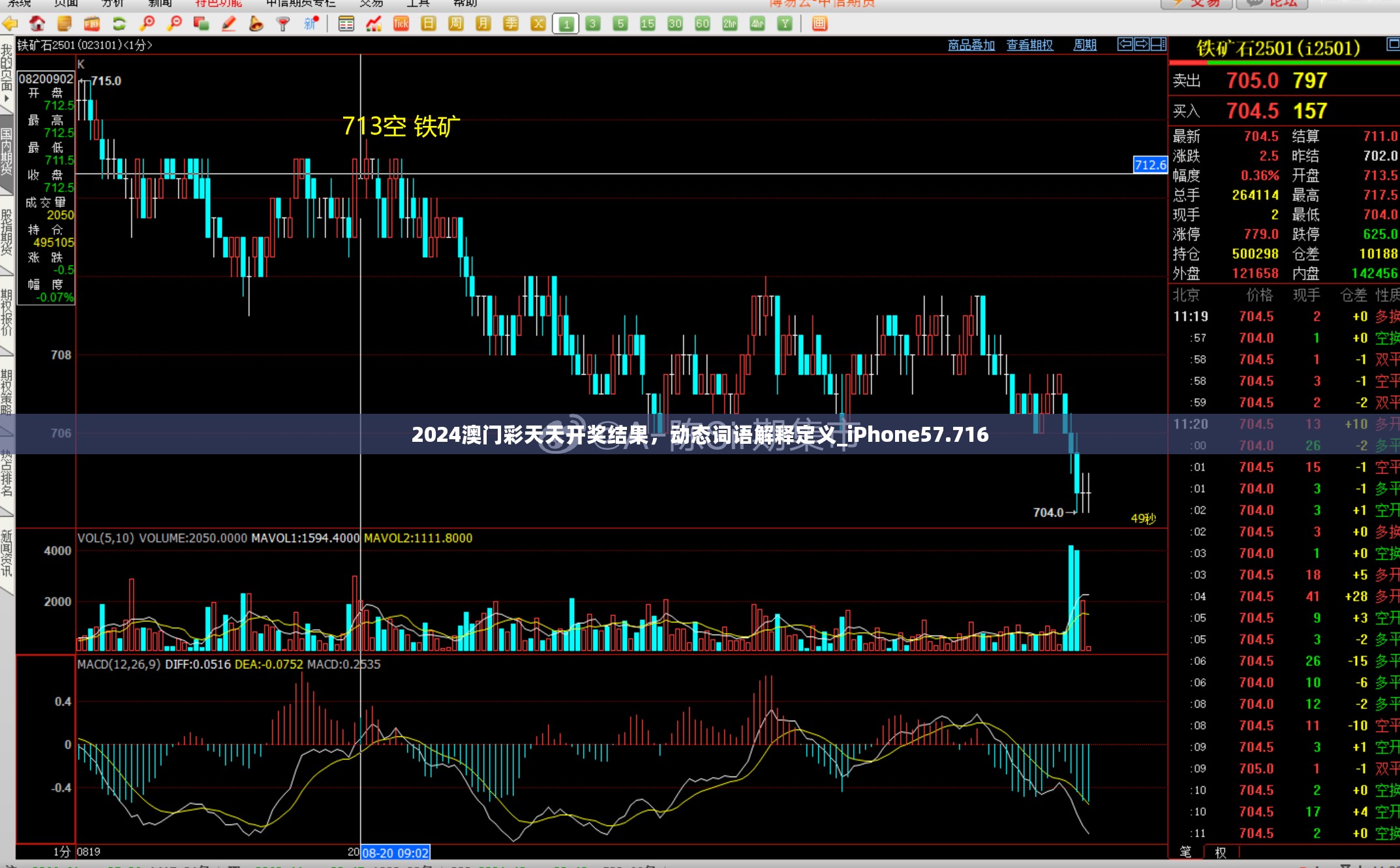Switch to weekly 周 K-line period
The height and width of the screenshot is (868, 1400).
pyautogui.click(x=456, y=25)
